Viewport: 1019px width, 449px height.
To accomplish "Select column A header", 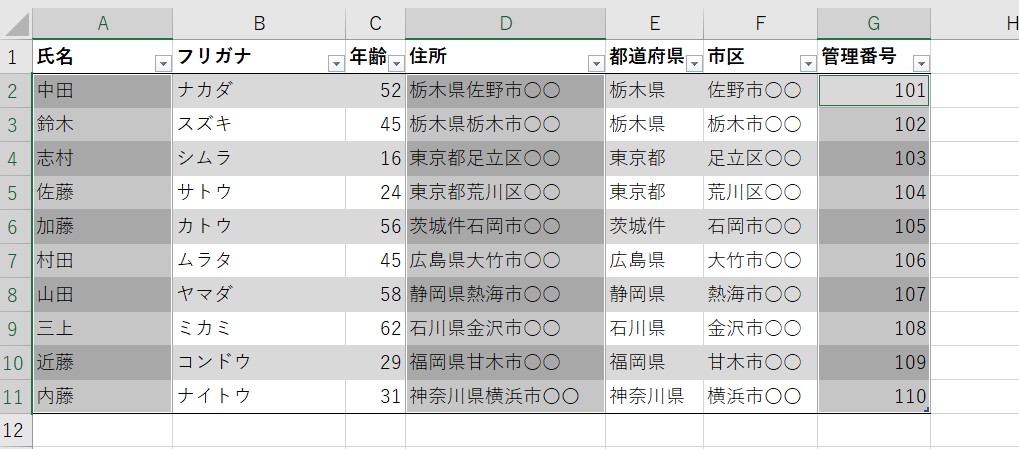I will (x=103, y=24).
